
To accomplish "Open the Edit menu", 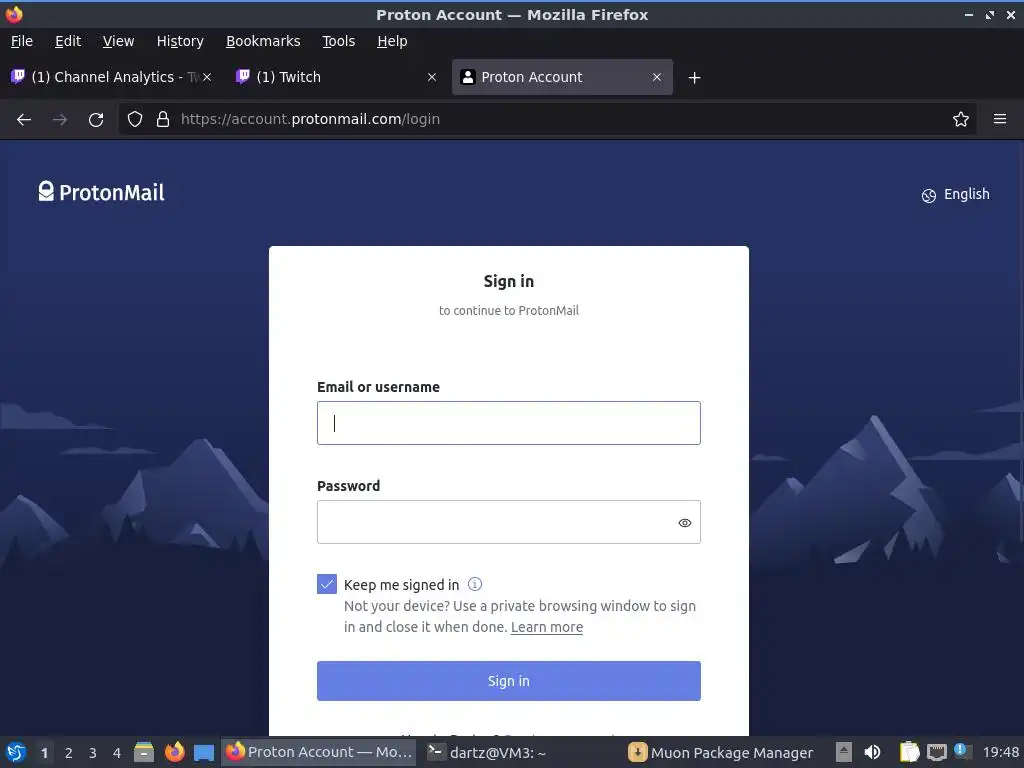I will pyautogui.click(x=68, y=41).
